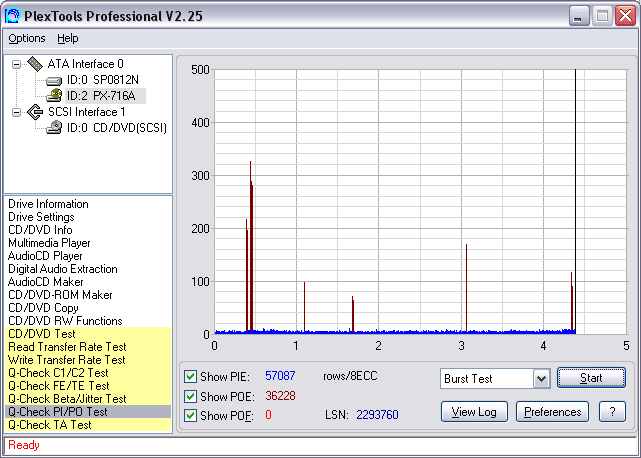Select ID:0 SP0812N drive in tree
The width and height of the screenshot is (641, 458).
click(103, 80)
